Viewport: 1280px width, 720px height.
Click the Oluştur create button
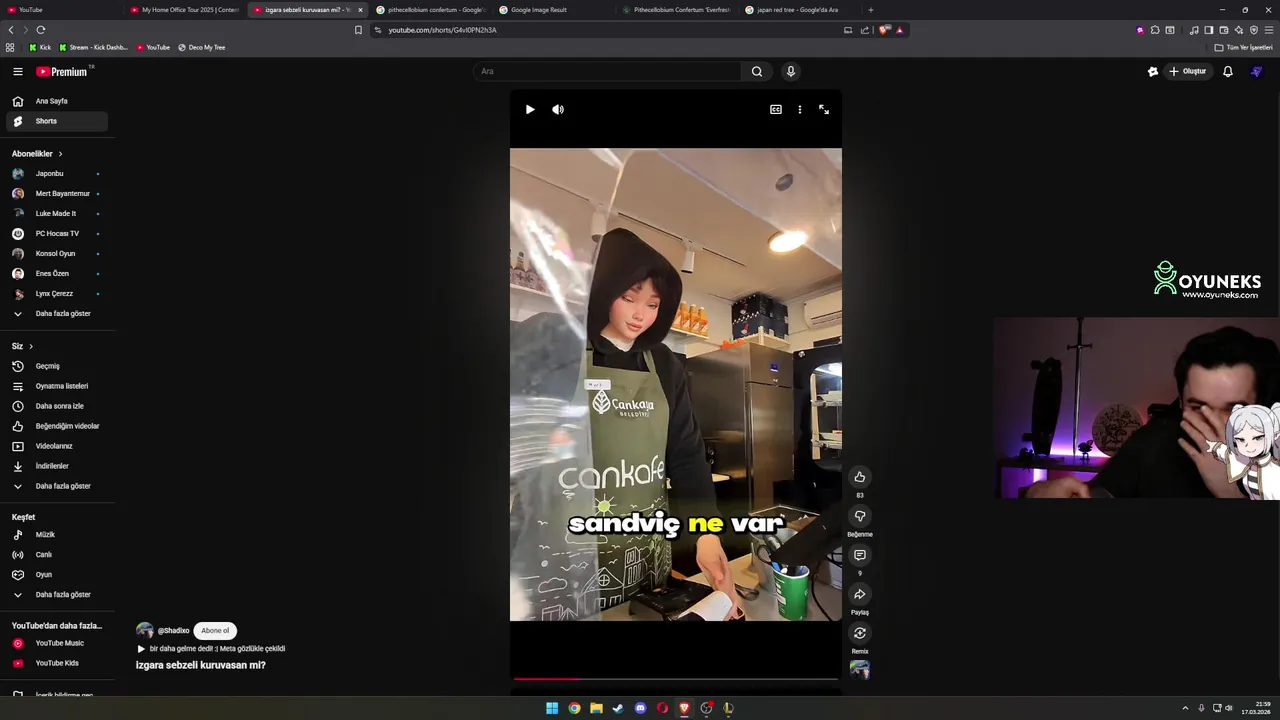pyautogui.click(x=1188, y=71)
